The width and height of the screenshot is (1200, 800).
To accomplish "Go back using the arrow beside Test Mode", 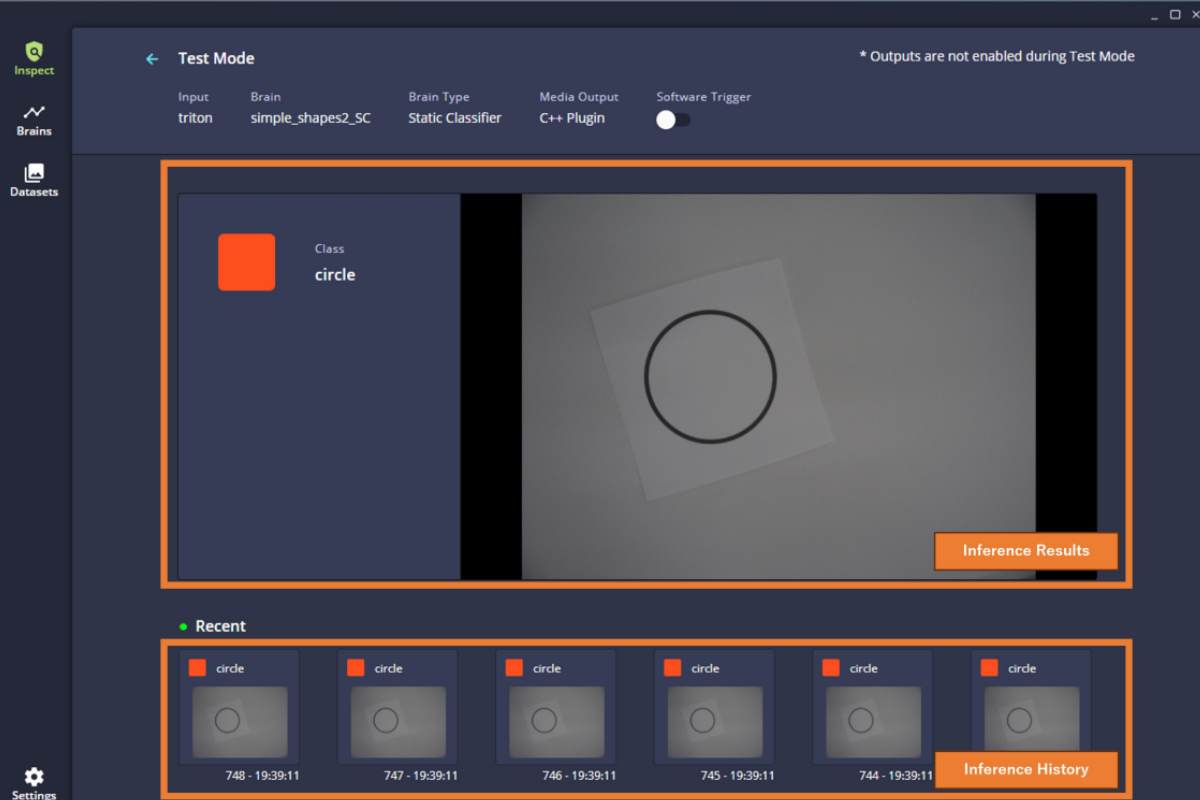I will pyautogui.click(x=152, y=59).
